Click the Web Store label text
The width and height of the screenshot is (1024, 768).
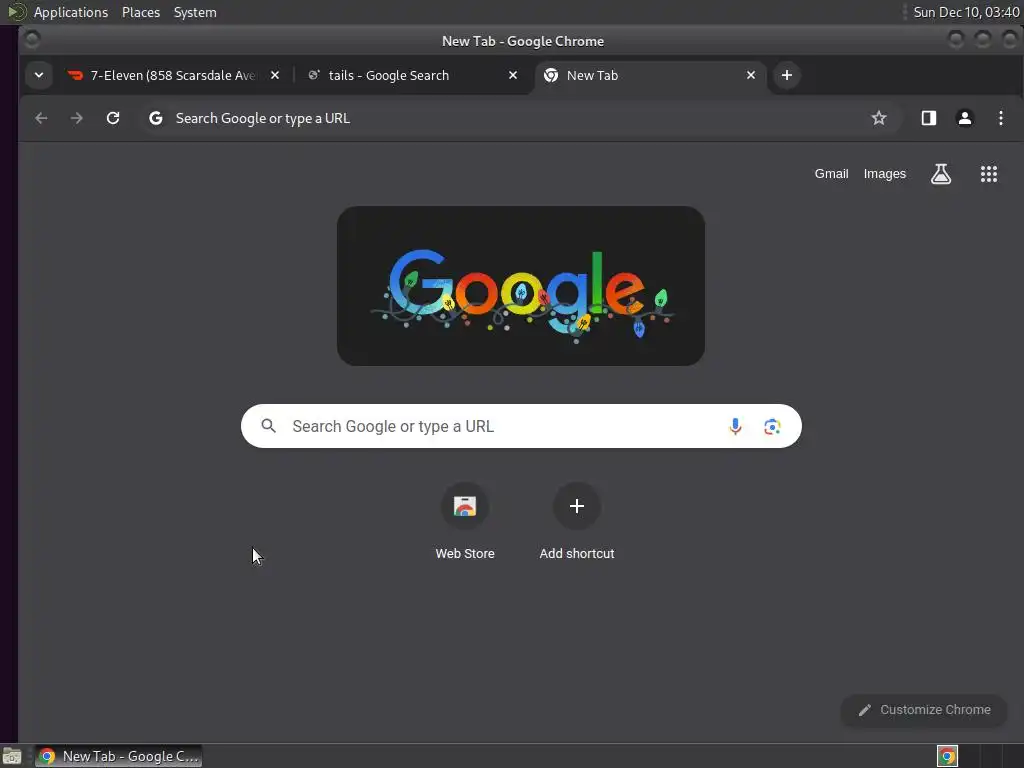pyautogui.click(x=465, y=553)
